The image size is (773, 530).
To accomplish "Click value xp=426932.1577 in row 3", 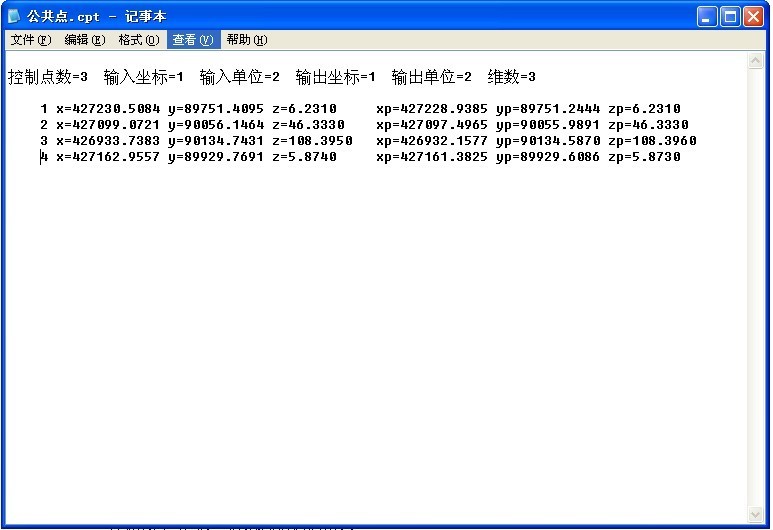I will [432, 141].
